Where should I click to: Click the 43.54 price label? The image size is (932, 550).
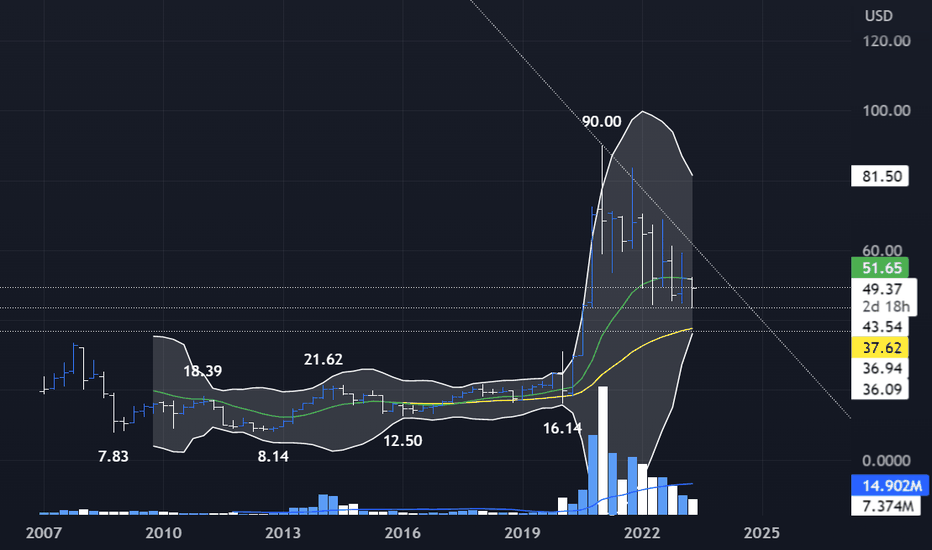[x=880, y=326]
